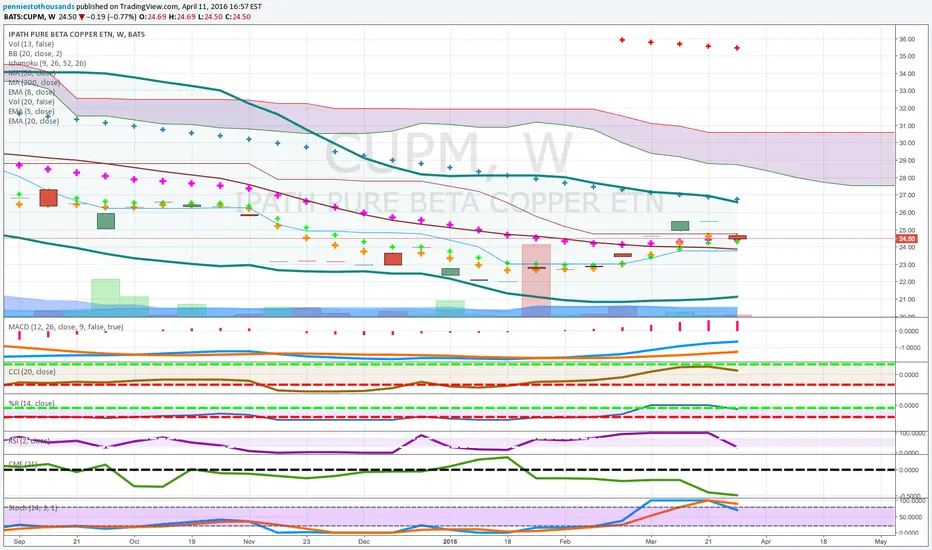Screen dimensions: 932x550
Task: Click the Feb label on time axis
Action: 565,542
